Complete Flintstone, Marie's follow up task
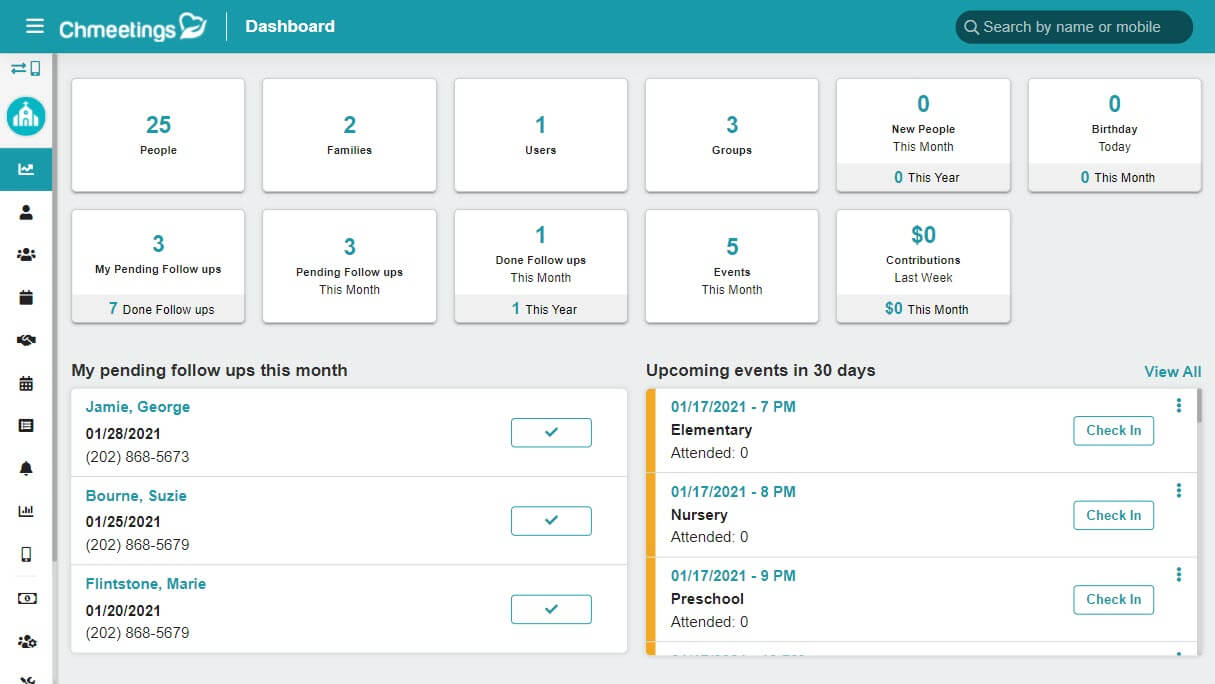Viewport: 1215px width, 684px height. (x=551, y=608)
